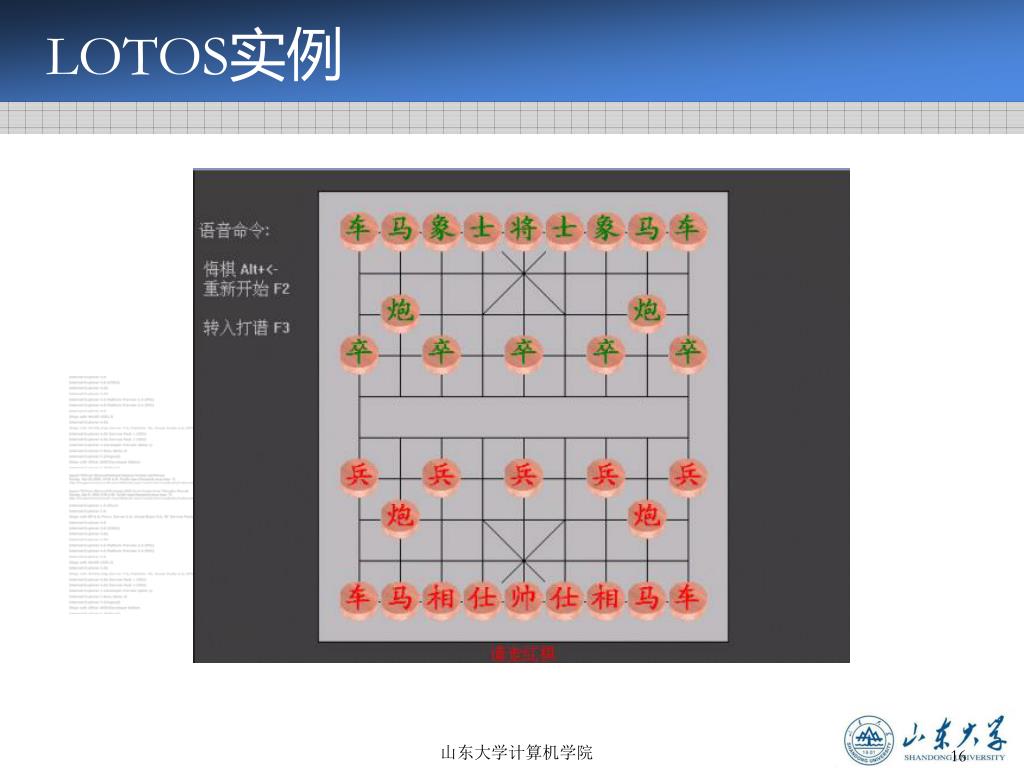Viewport: 1024px width, 768px height.
Task: Select the leftmost green 卒 pawn
Action: click(359, 353)
